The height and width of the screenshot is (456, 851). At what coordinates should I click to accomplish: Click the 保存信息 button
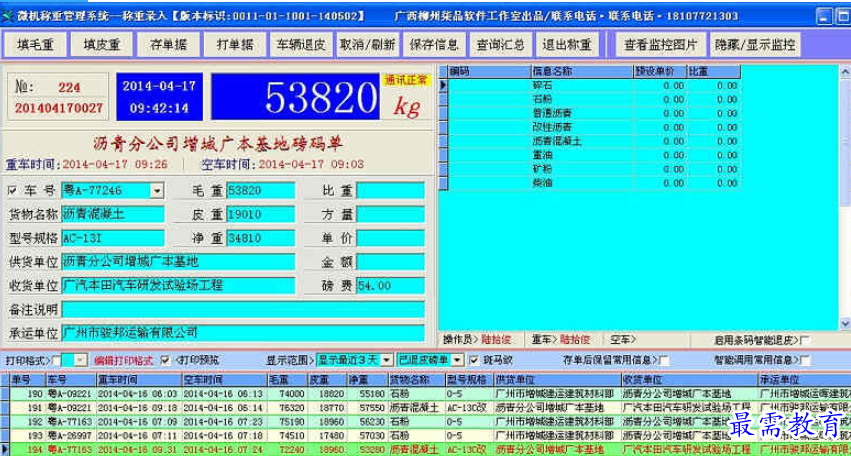tap(434, 45)
